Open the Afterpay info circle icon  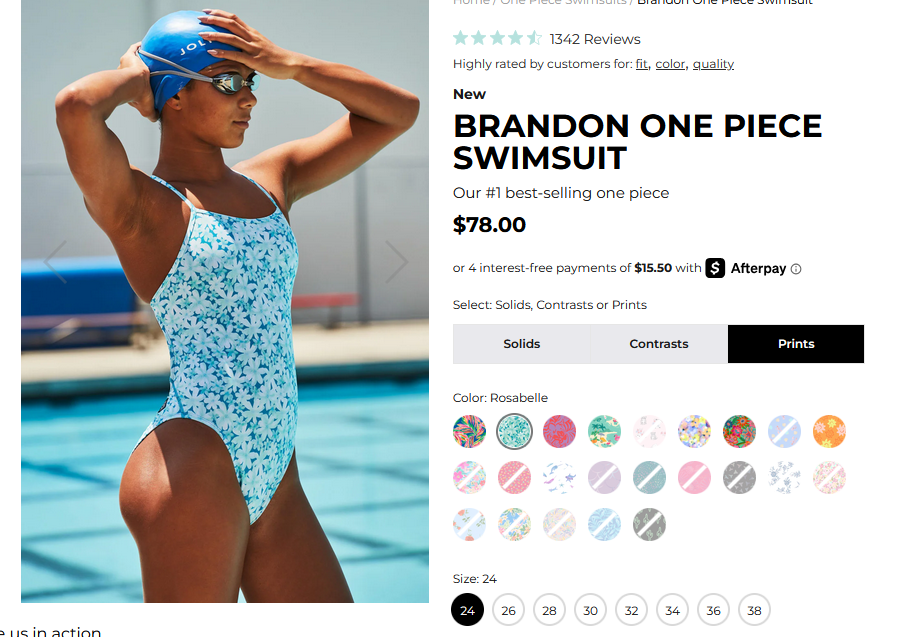coord(796,269)
